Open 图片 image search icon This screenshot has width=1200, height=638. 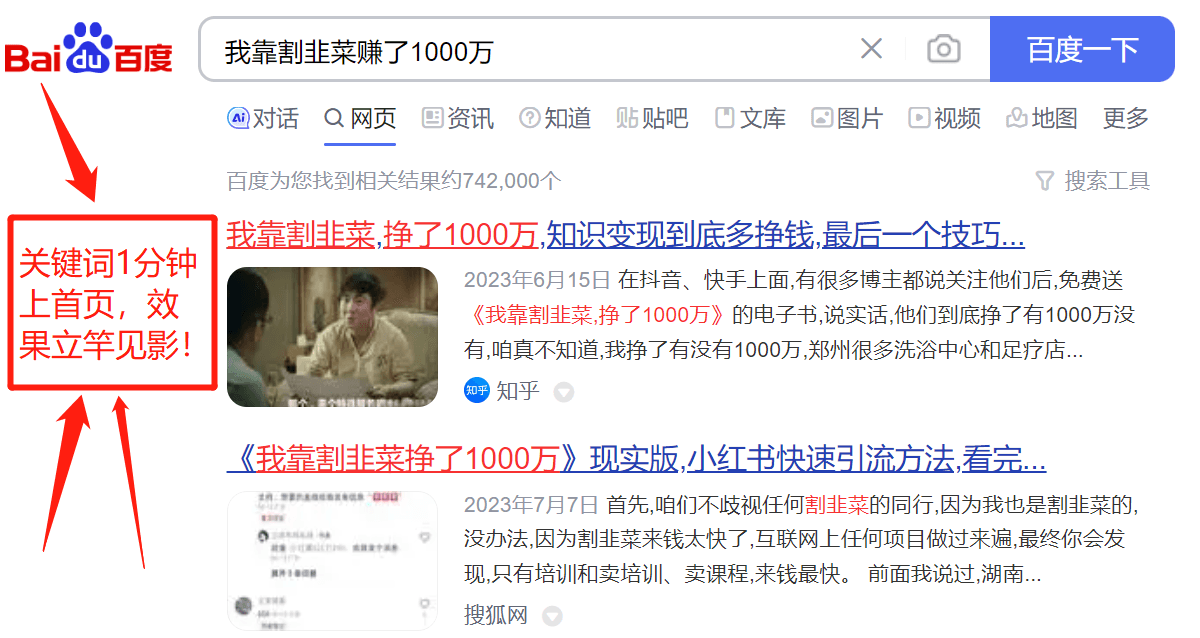(821, 117)
